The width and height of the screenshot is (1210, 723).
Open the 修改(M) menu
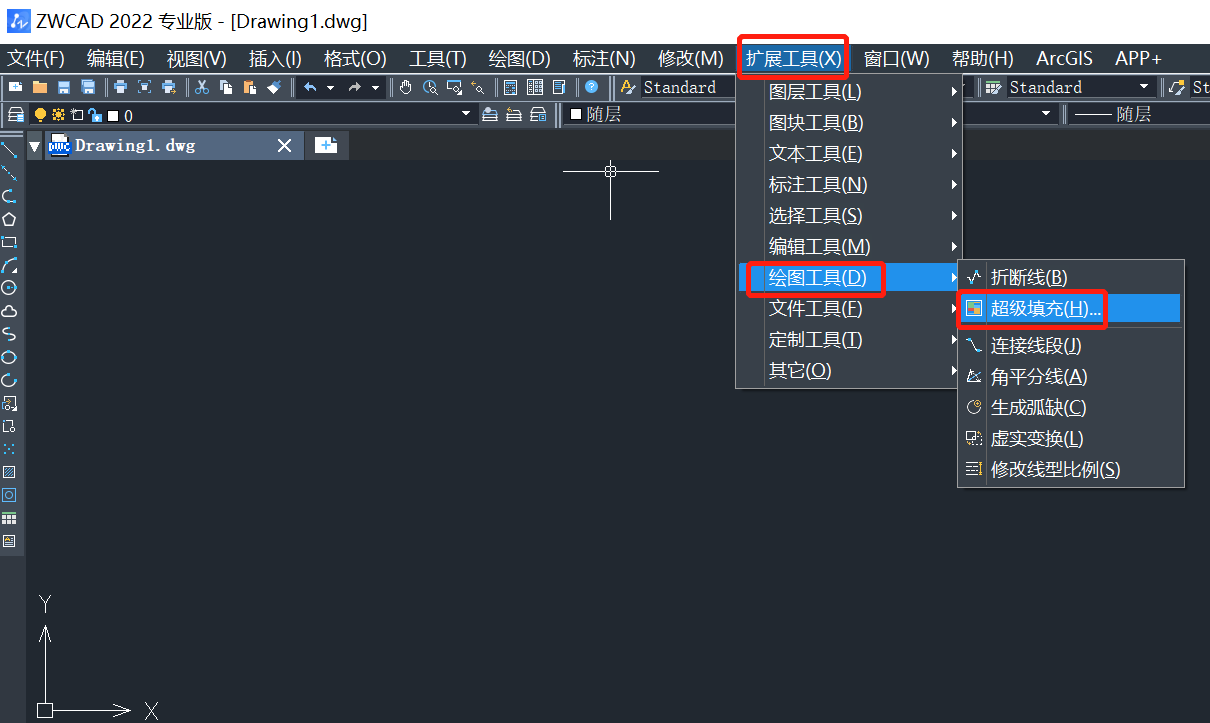coord(691,59)
